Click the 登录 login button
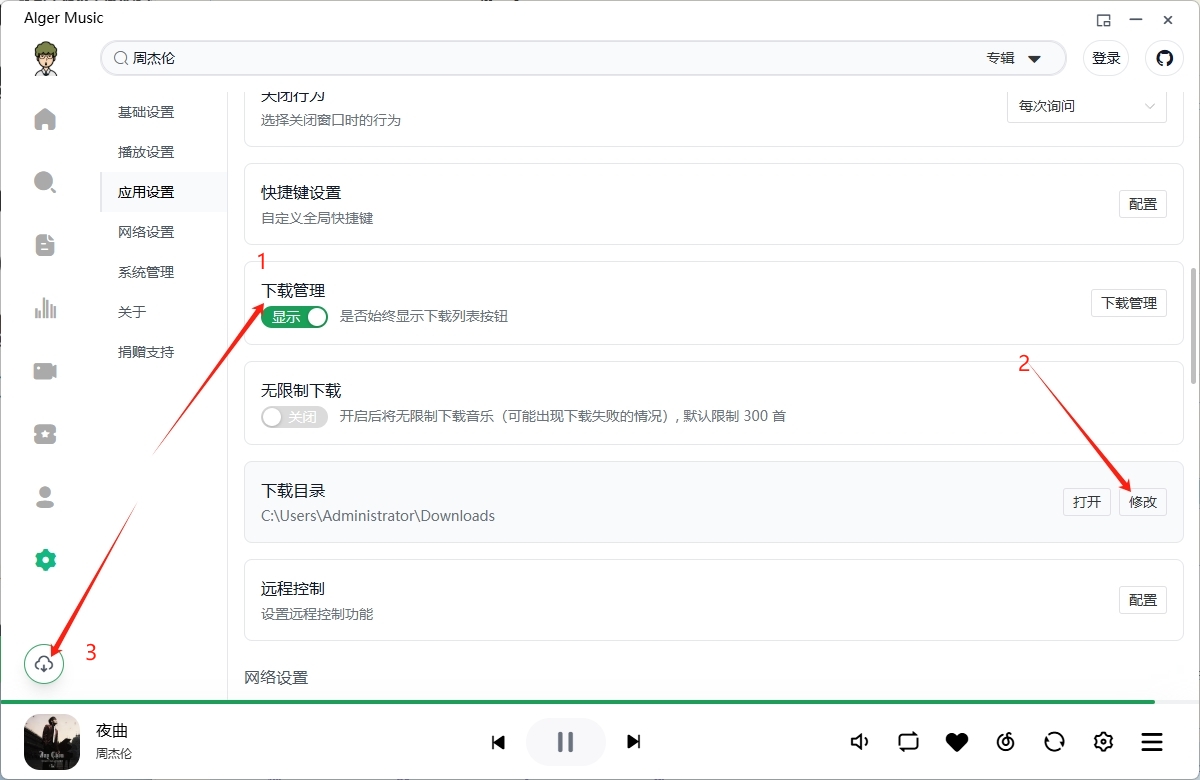The image size is (1200, 780). click(x=1106, y=58)
